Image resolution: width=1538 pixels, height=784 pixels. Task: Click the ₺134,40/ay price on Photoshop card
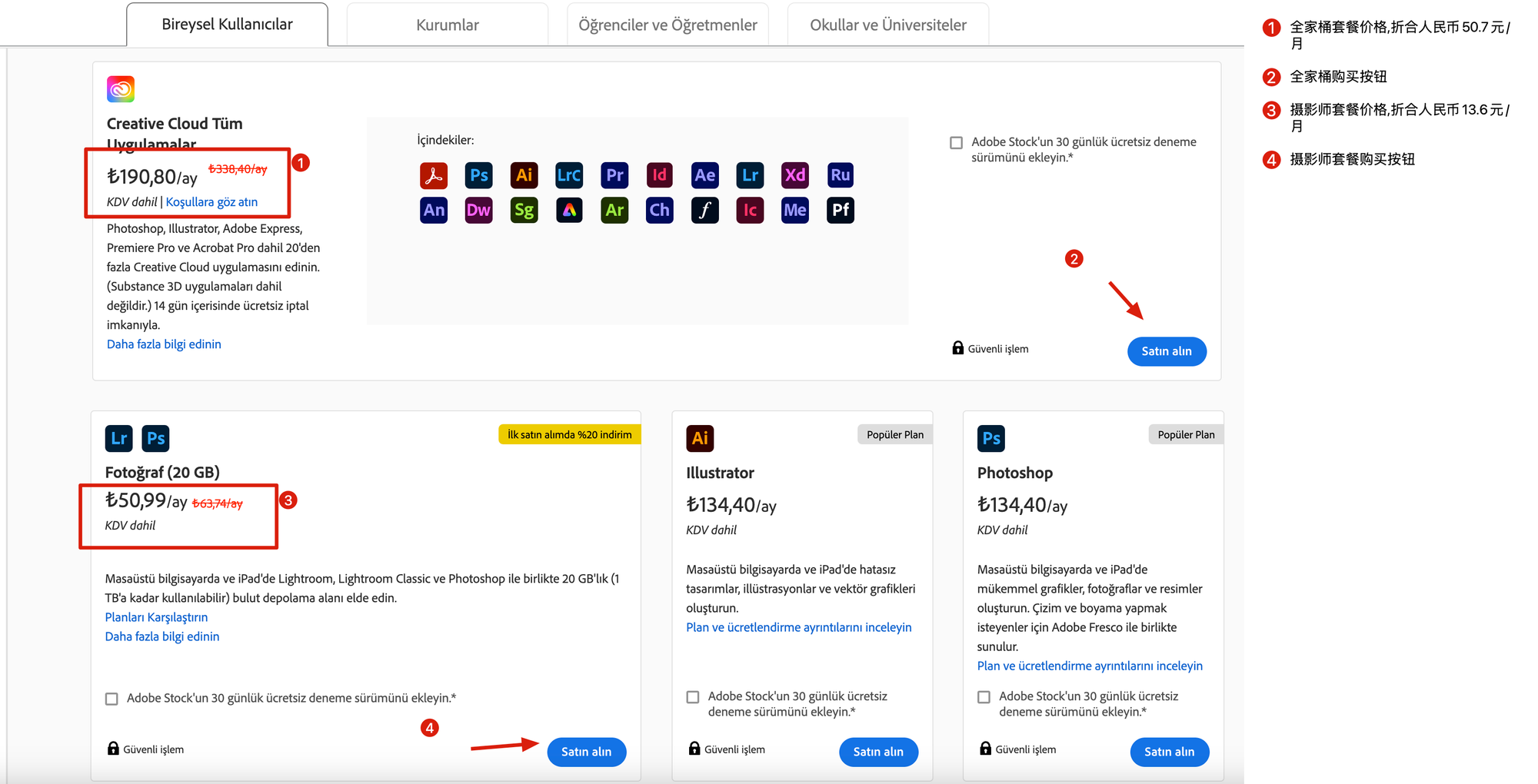[1023, 505]
